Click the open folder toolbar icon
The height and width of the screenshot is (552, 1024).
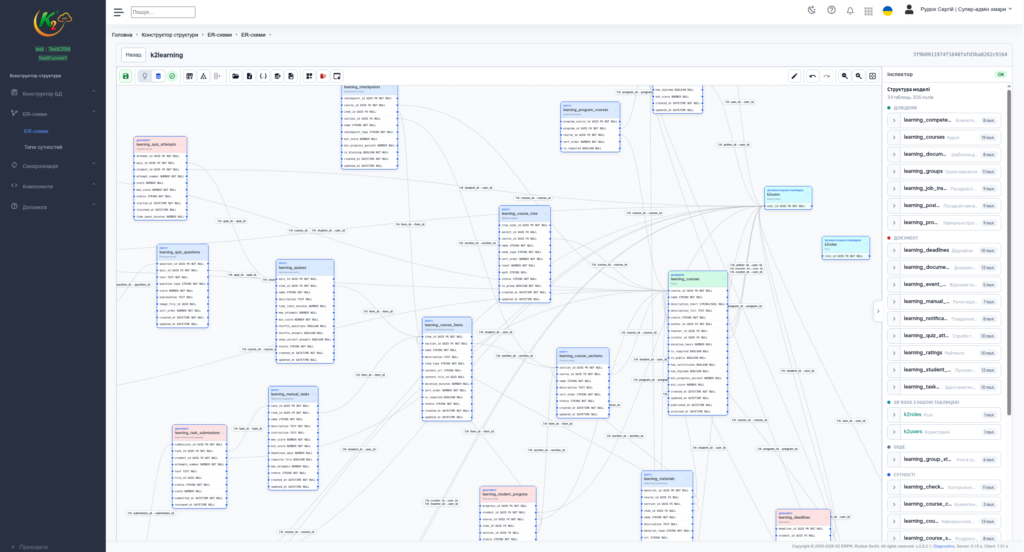click(236, 76)
